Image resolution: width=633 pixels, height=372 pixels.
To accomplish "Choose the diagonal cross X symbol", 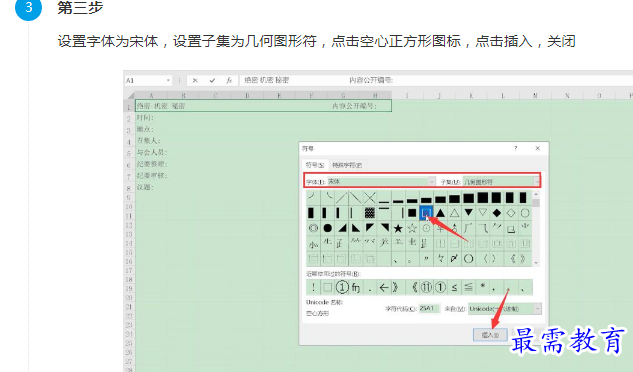I will point(369,198).
